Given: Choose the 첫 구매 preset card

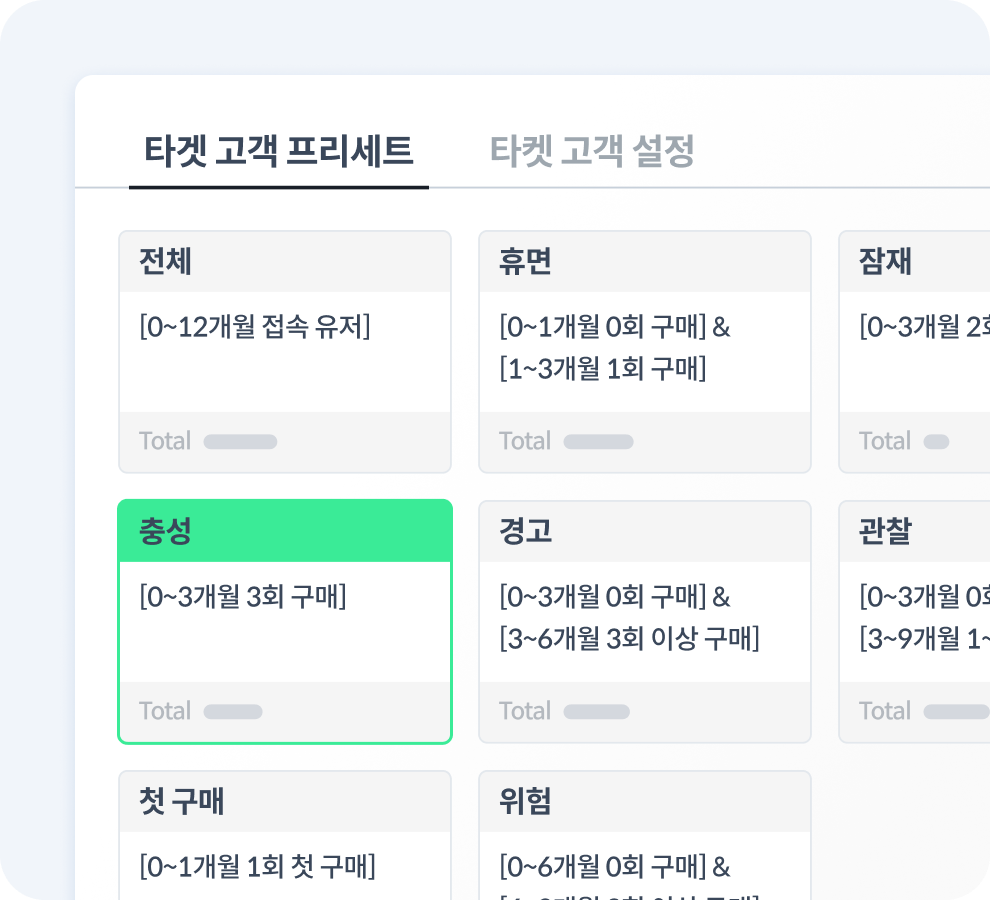Looking at the screenshot, I should point(285,835).
